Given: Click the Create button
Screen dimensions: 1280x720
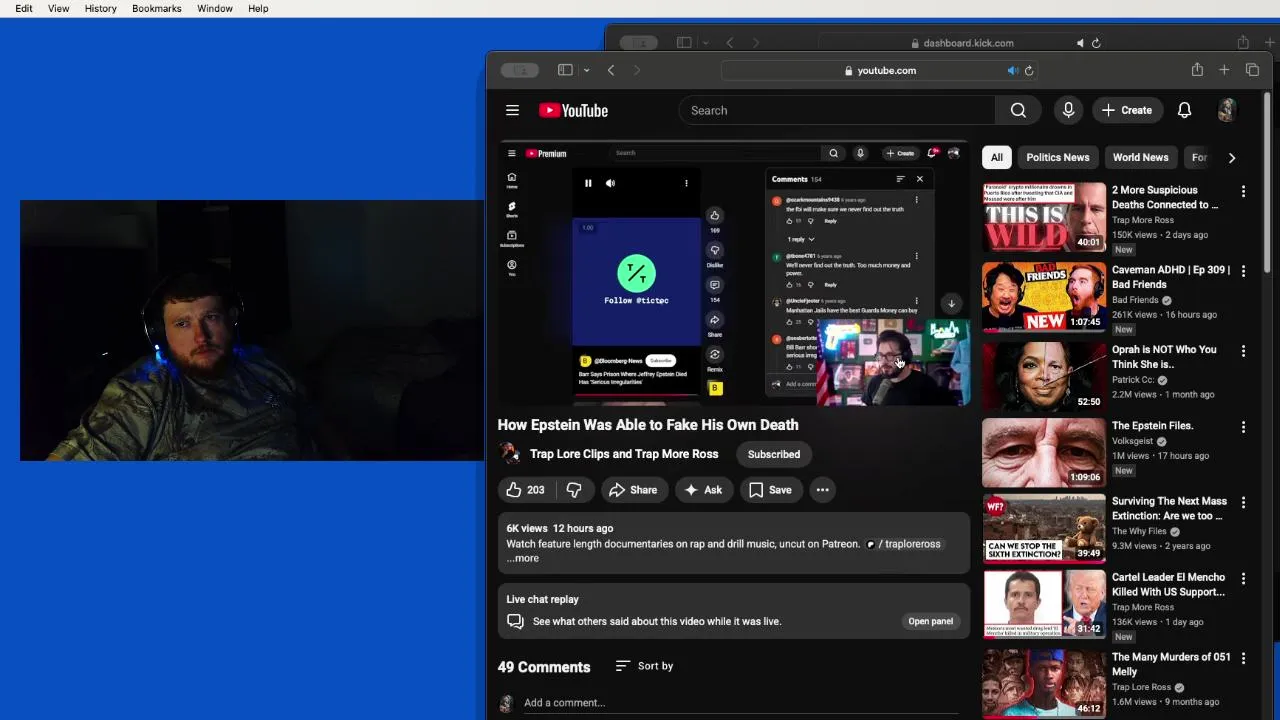Looking at the screenshot, I should point(1127,110).
